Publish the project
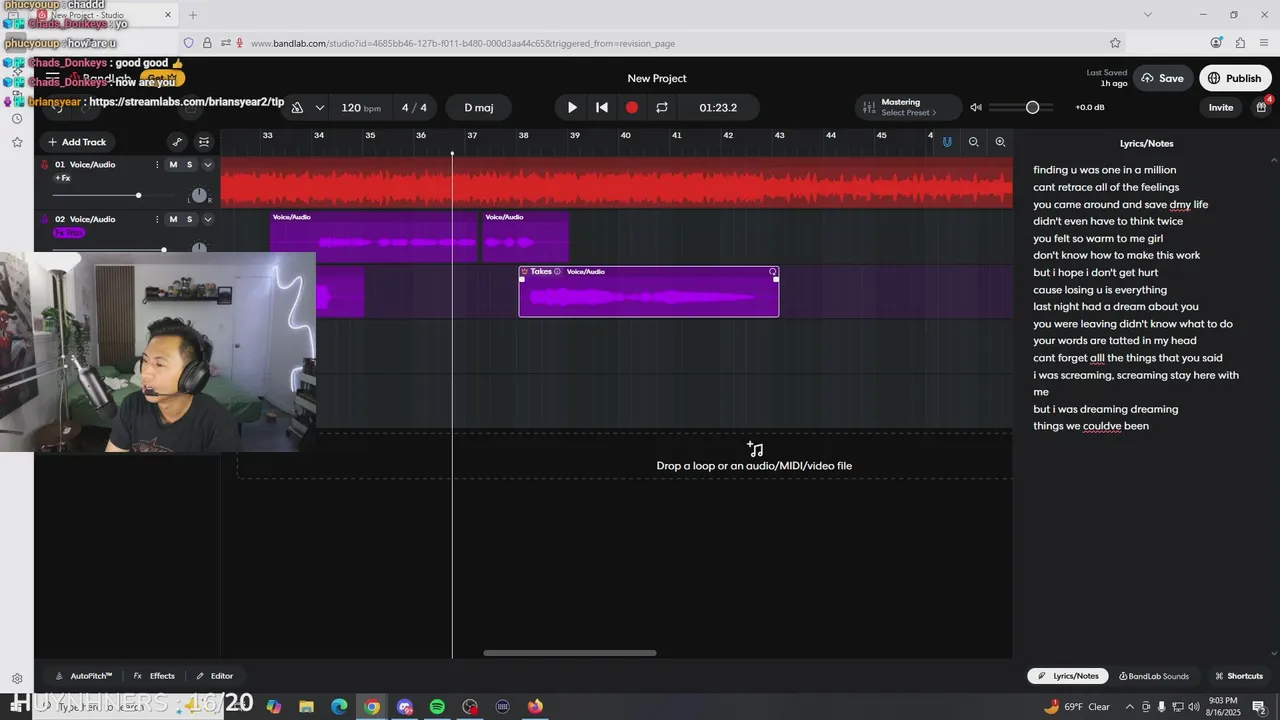The height and width of the screenshot is (720, 1280). [1235, 78]
